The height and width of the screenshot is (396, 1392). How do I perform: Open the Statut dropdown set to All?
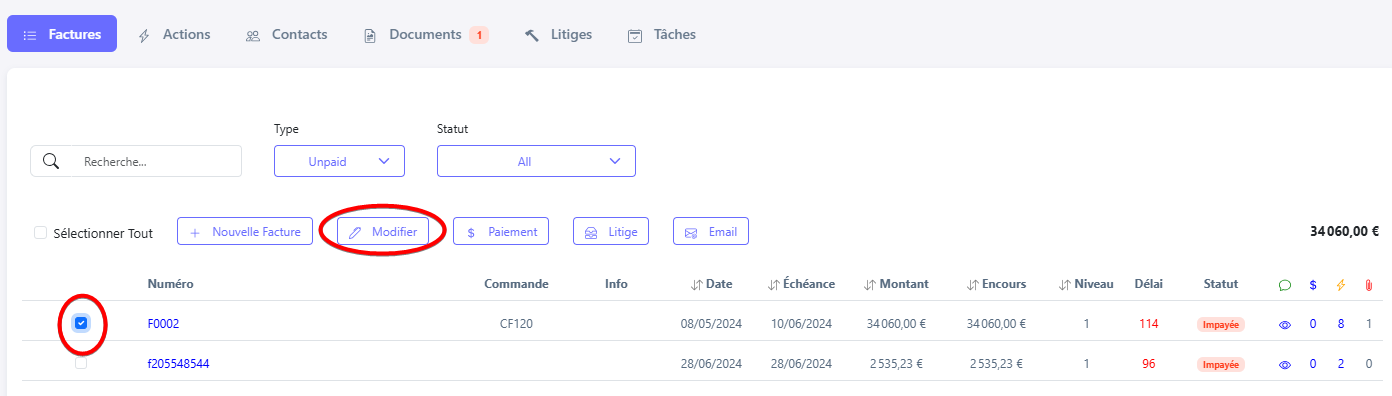tap(536, 161)
